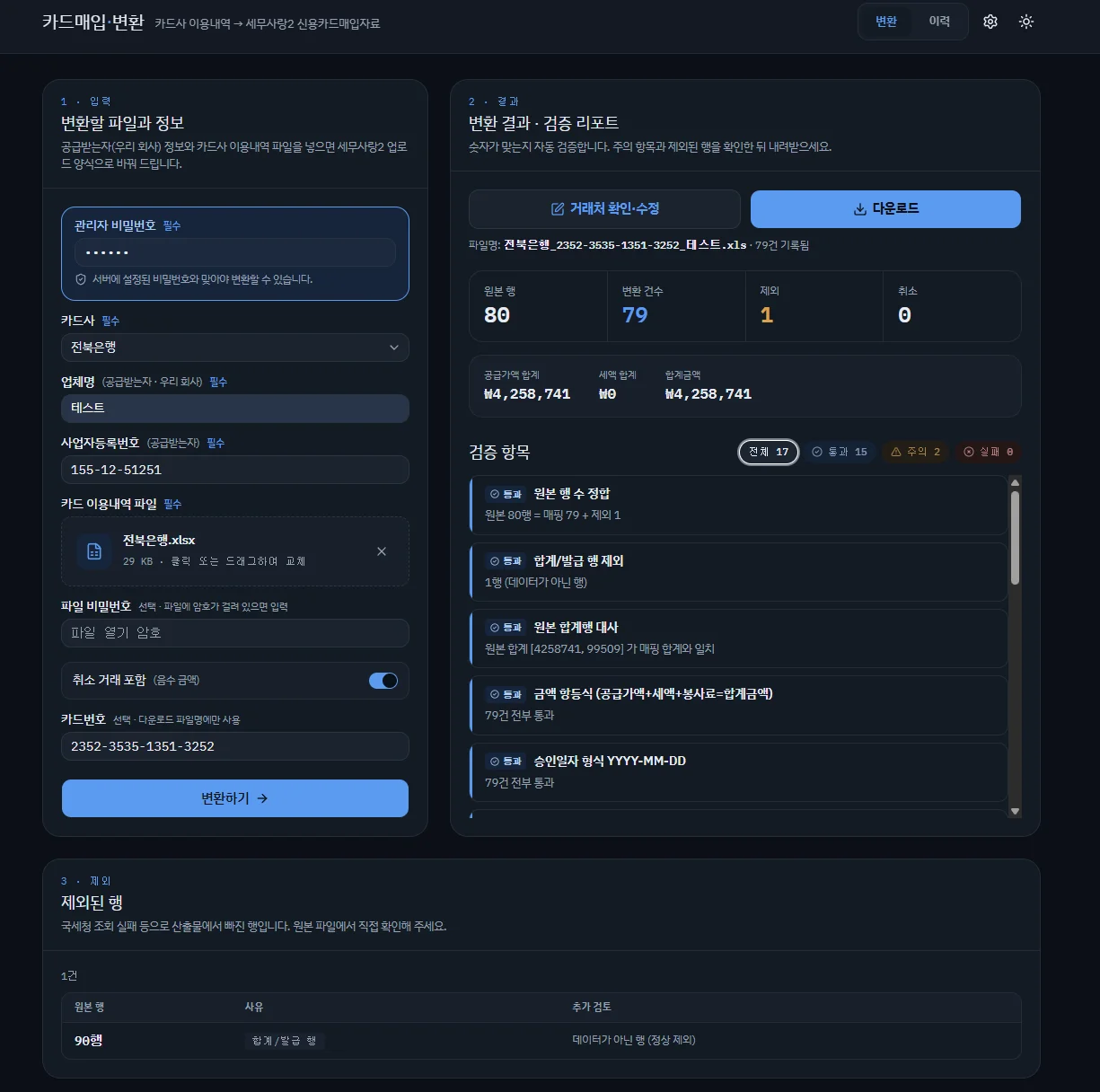1100x1092 pixels.
Task: Click the 세액 합계 ₩0 value
Action: pyautogui.click(x=608, y=394)
